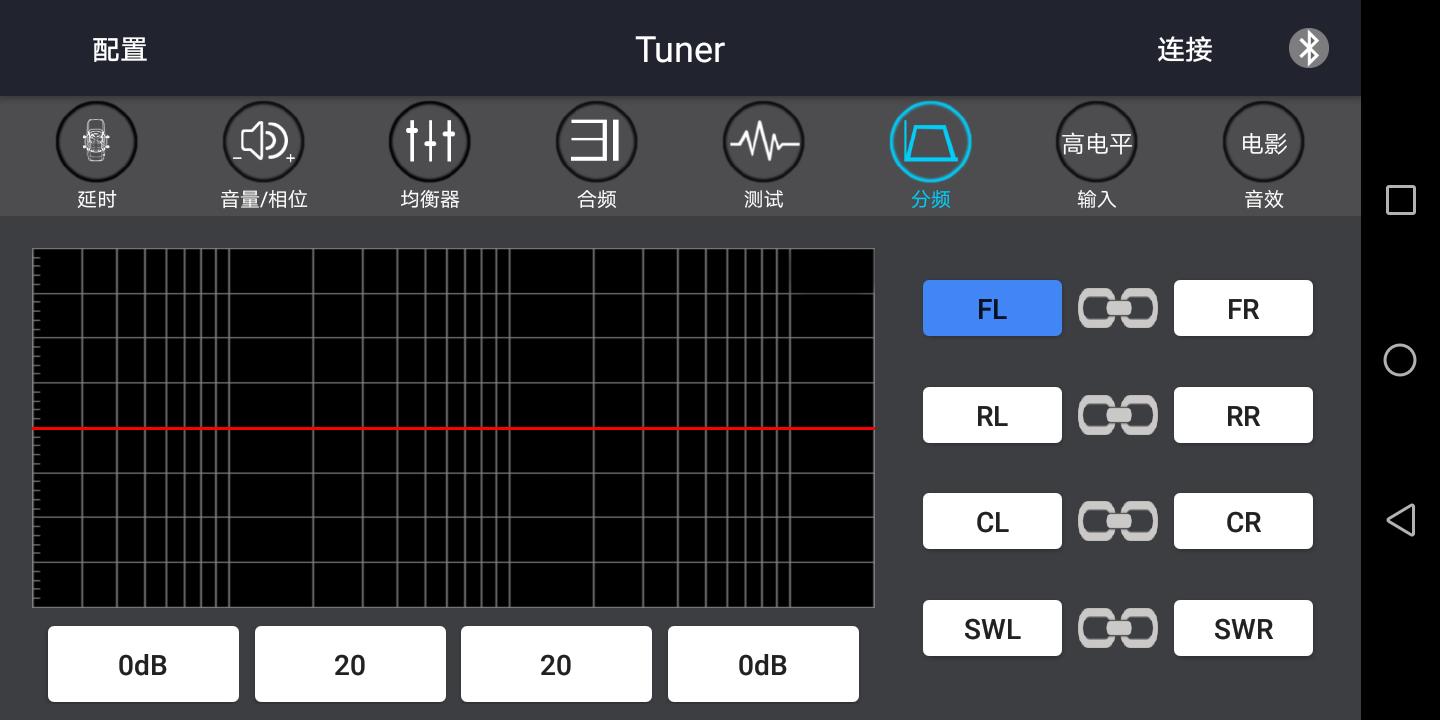Tap the Bluetooth icon in header

1308,48
